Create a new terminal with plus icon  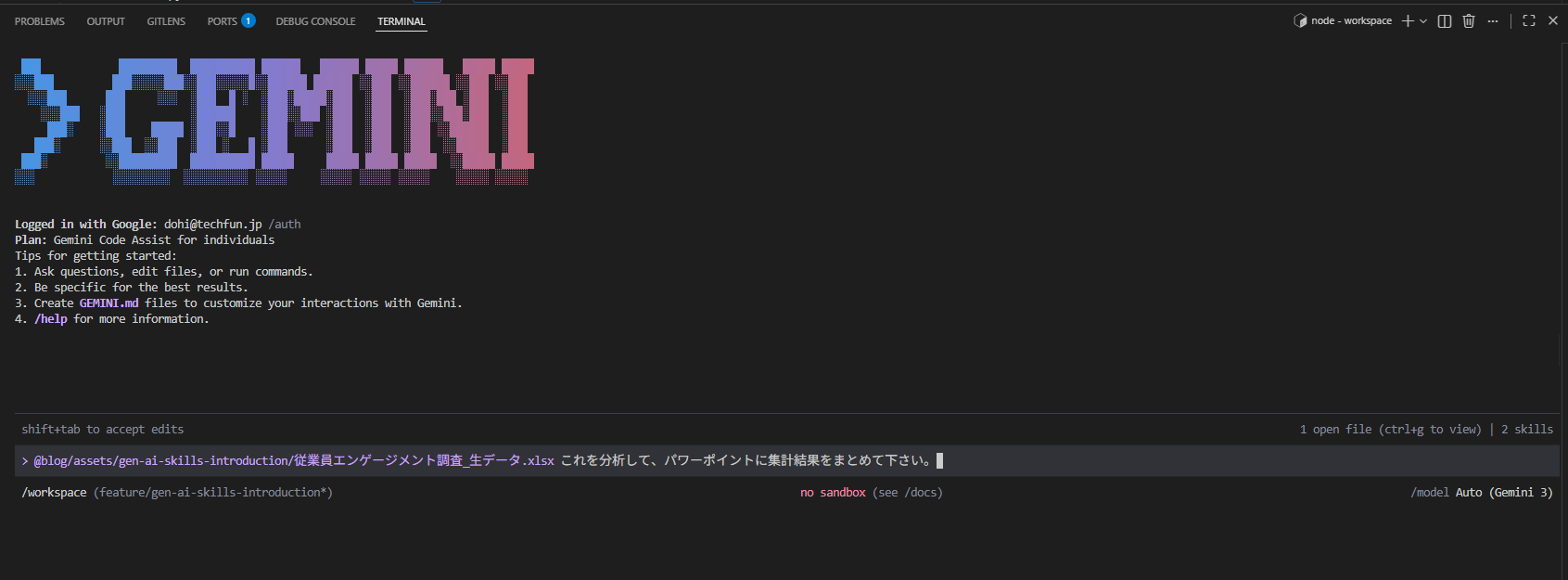pyautogui.click(x=1408, y=20)
